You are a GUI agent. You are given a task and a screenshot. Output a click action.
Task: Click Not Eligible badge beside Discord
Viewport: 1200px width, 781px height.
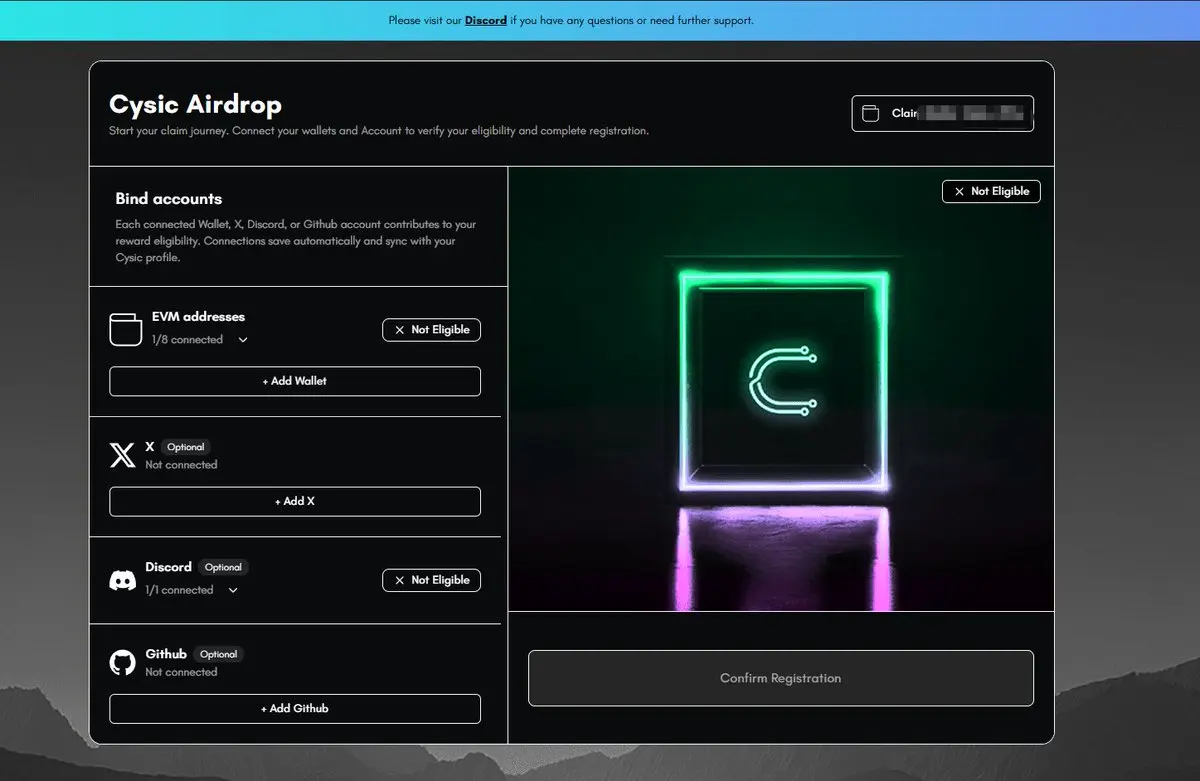[x=431, y=580]
